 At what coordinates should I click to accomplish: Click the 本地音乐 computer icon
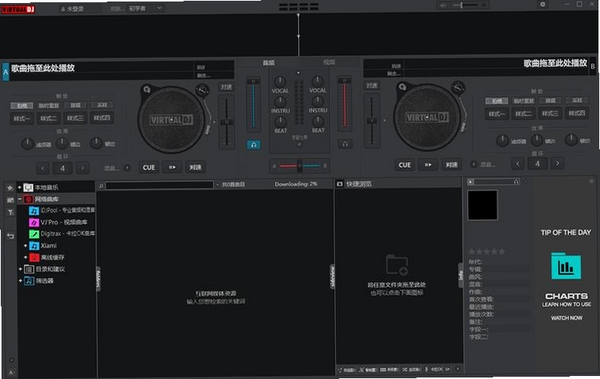pos(28,188)
